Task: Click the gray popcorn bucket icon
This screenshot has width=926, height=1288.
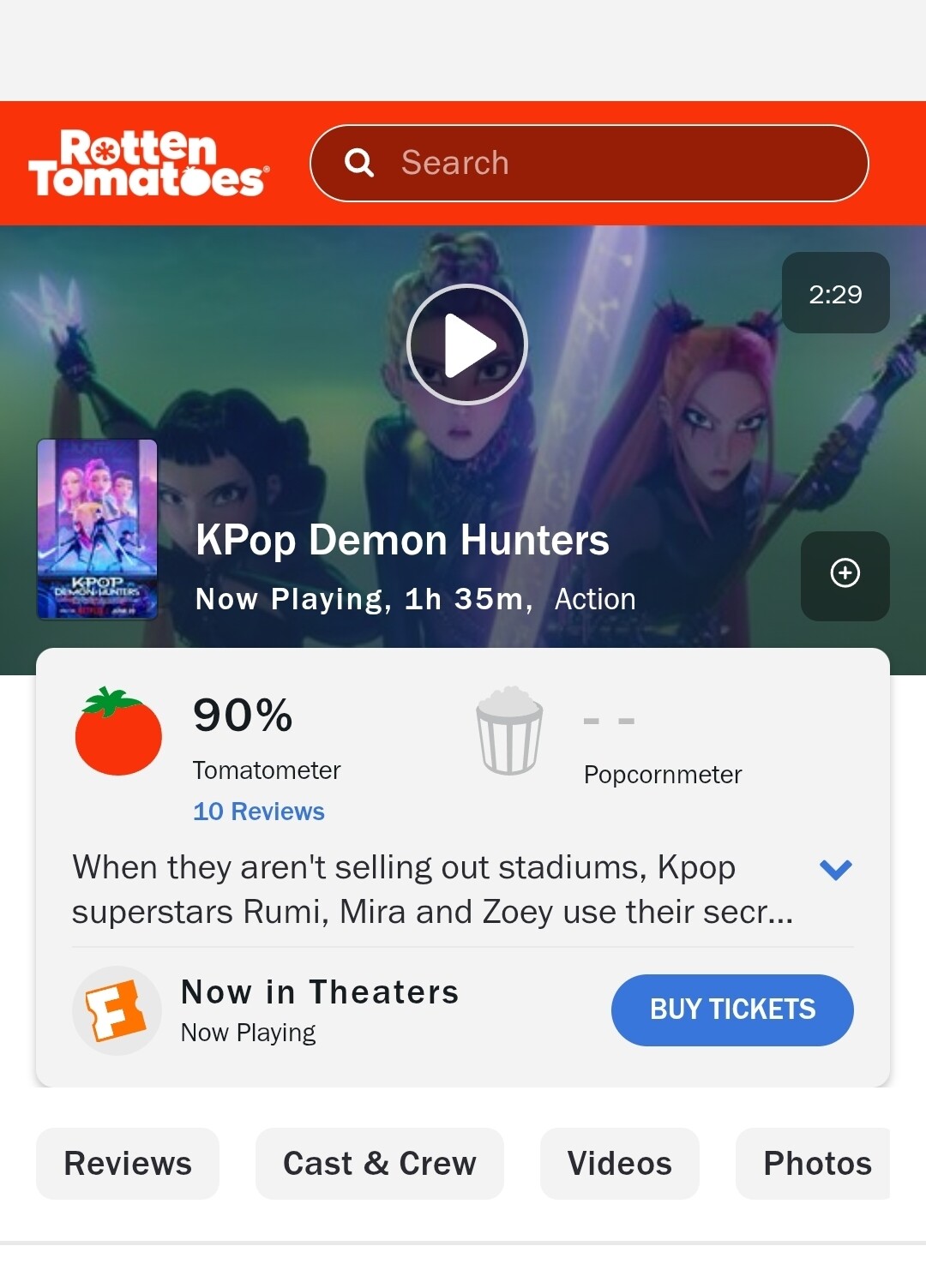Action: point(509,731)
